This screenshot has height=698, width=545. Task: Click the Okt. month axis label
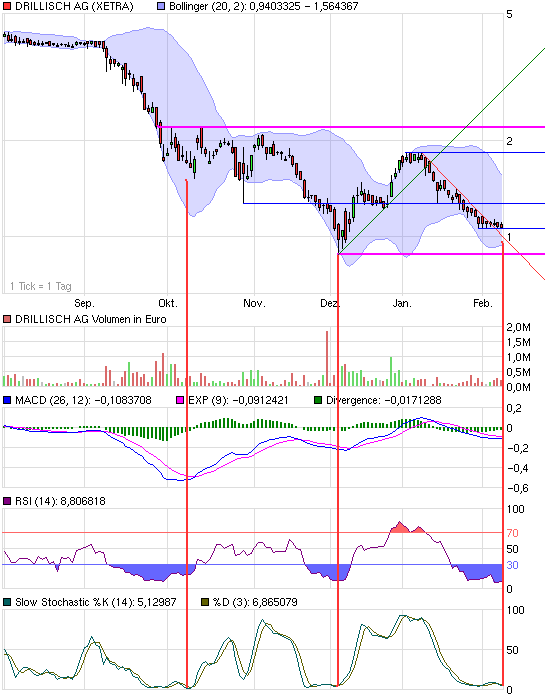coord(168,304)
